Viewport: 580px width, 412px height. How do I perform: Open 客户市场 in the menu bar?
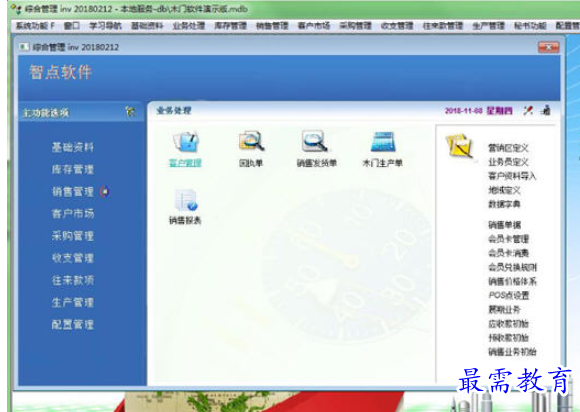coord(314,26)
